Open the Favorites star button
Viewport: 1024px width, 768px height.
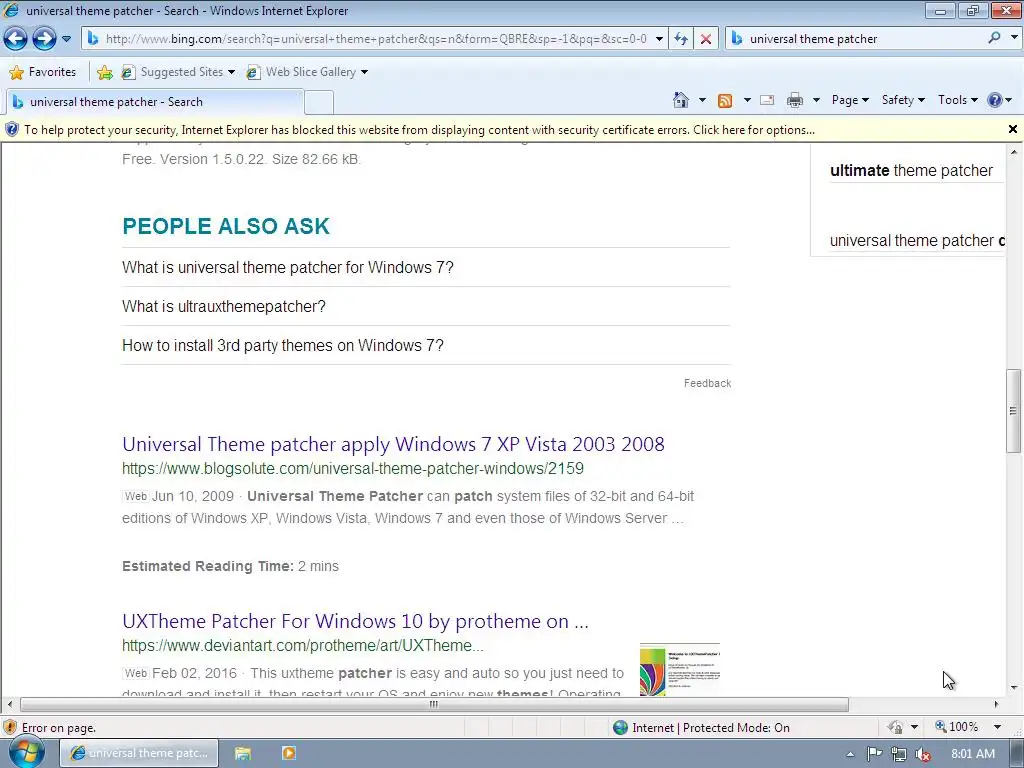point(44,72)
